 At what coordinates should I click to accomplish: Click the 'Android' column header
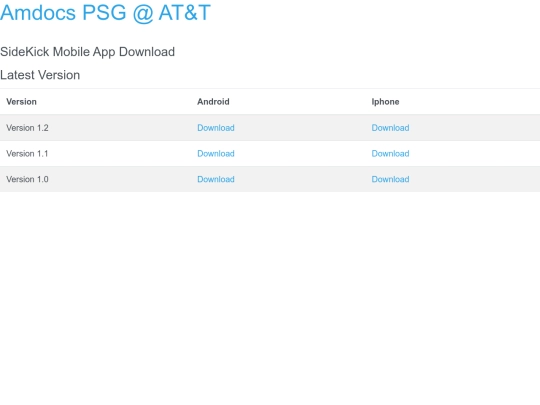tap(213, 102)
